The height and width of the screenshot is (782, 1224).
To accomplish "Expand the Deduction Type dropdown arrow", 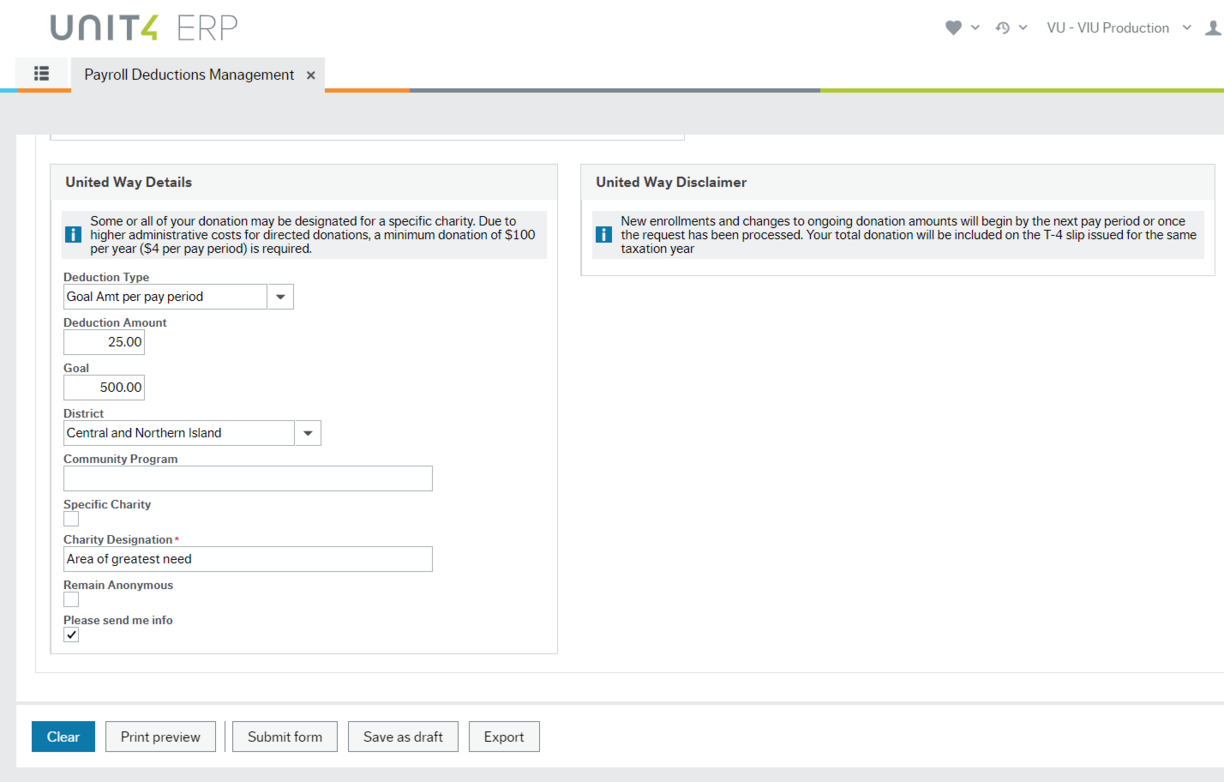I will click(280, 297).
